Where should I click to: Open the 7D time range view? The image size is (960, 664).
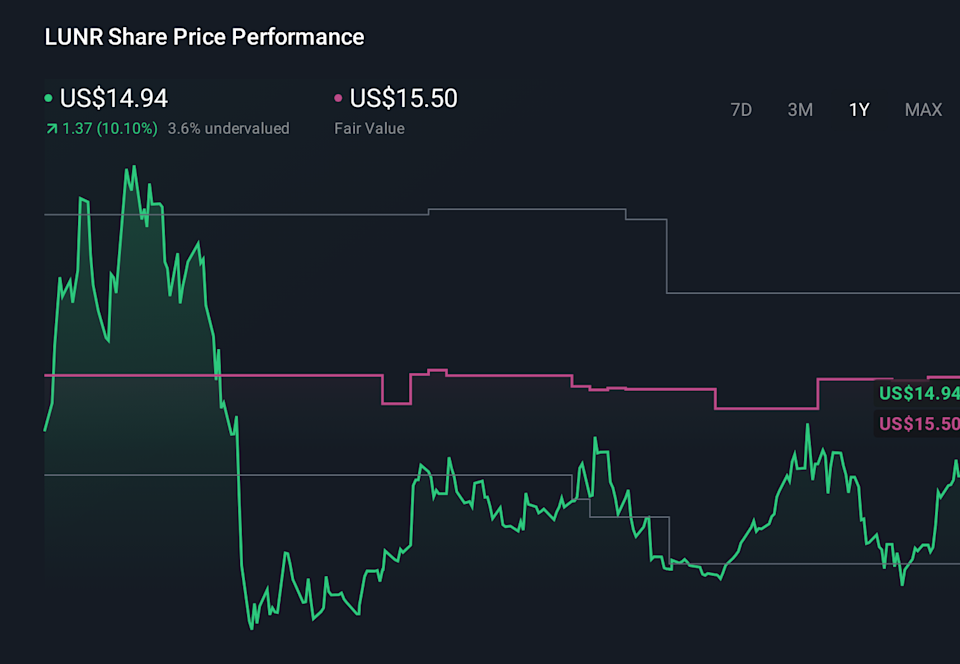(x=741, y=110)
